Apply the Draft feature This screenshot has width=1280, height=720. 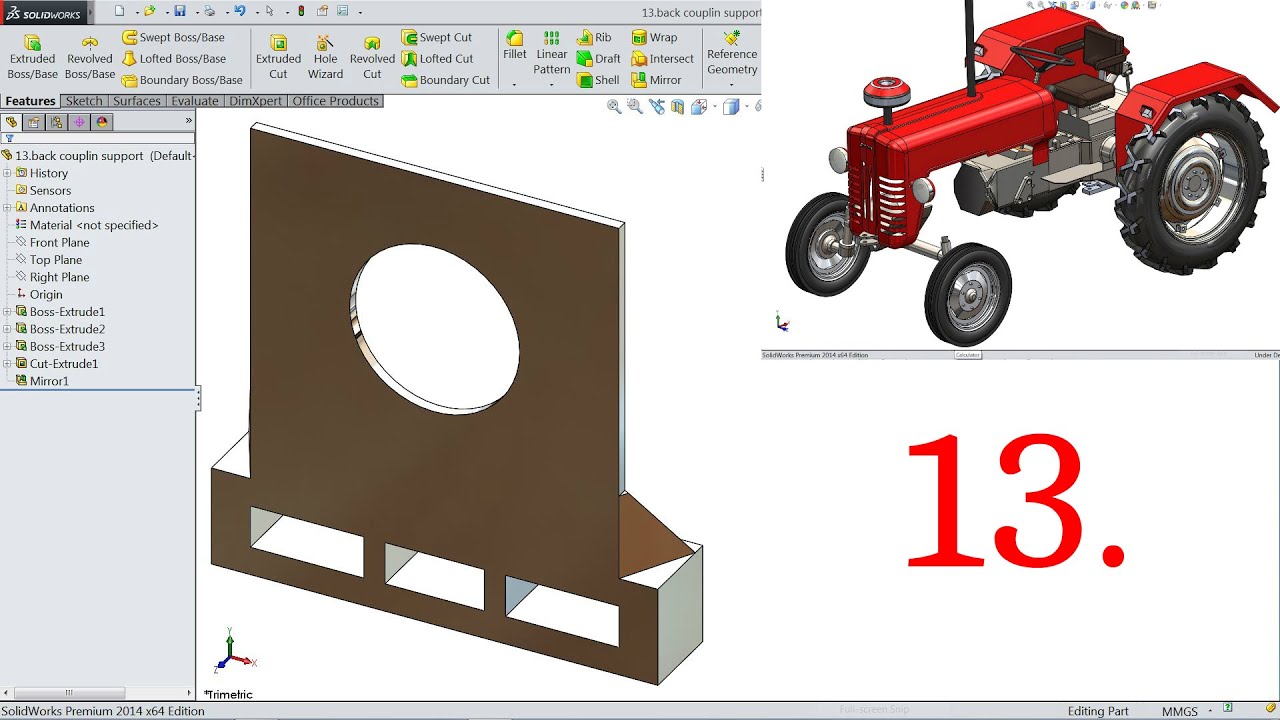click(598, 59)
